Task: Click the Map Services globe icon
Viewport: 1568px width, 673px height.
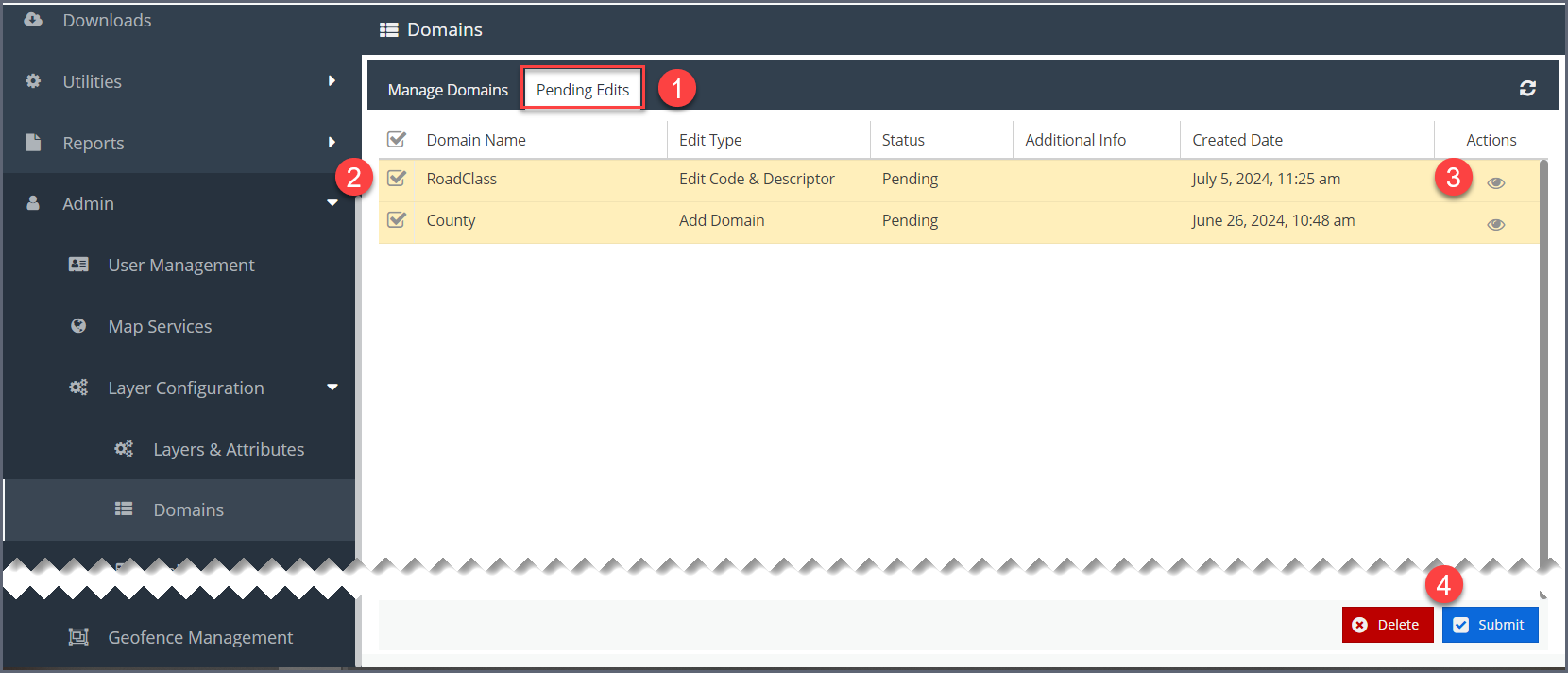Action: click(78, 326)
